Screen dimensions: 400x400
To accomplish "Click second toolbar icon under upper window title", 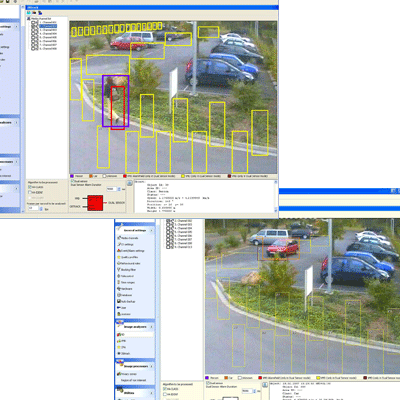I will (x=34, y=13).
